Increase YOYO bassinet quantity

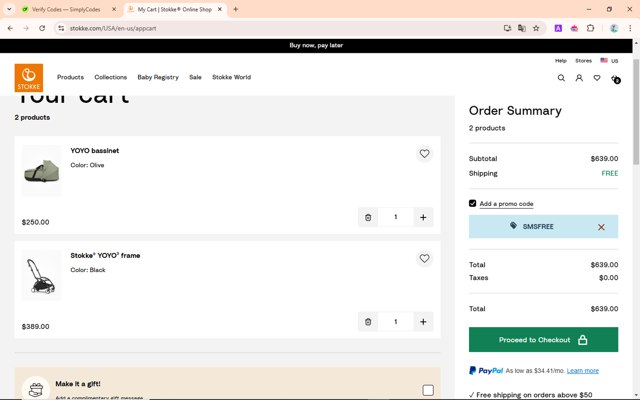423,217
